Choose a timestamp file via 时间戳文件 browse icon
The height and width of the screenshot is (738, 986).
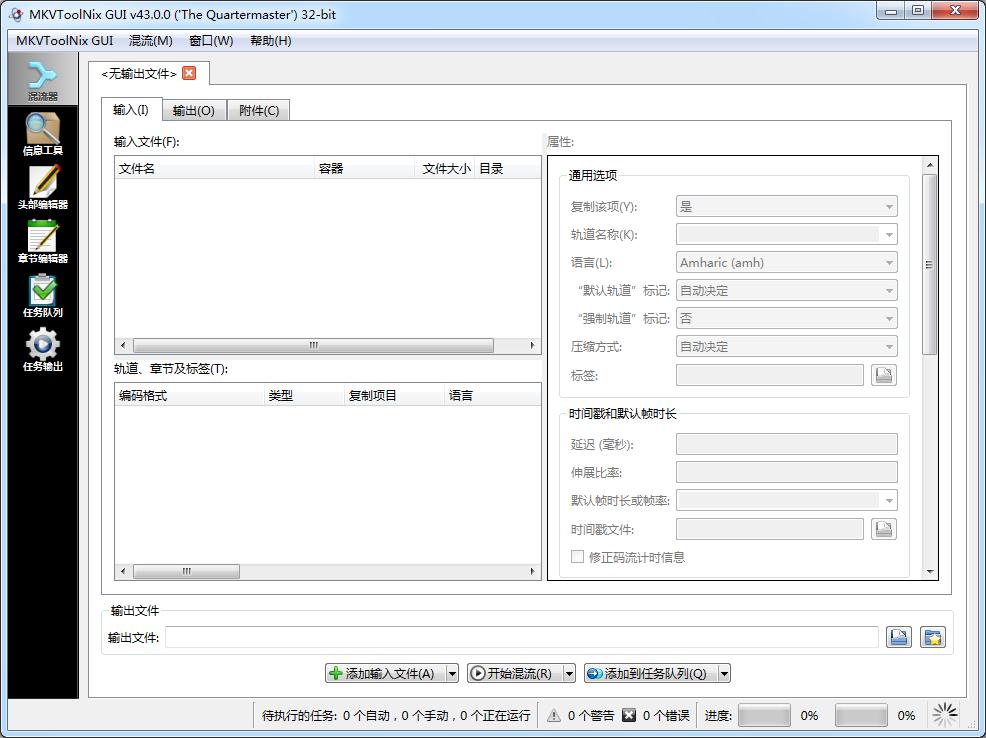[884, 528]
